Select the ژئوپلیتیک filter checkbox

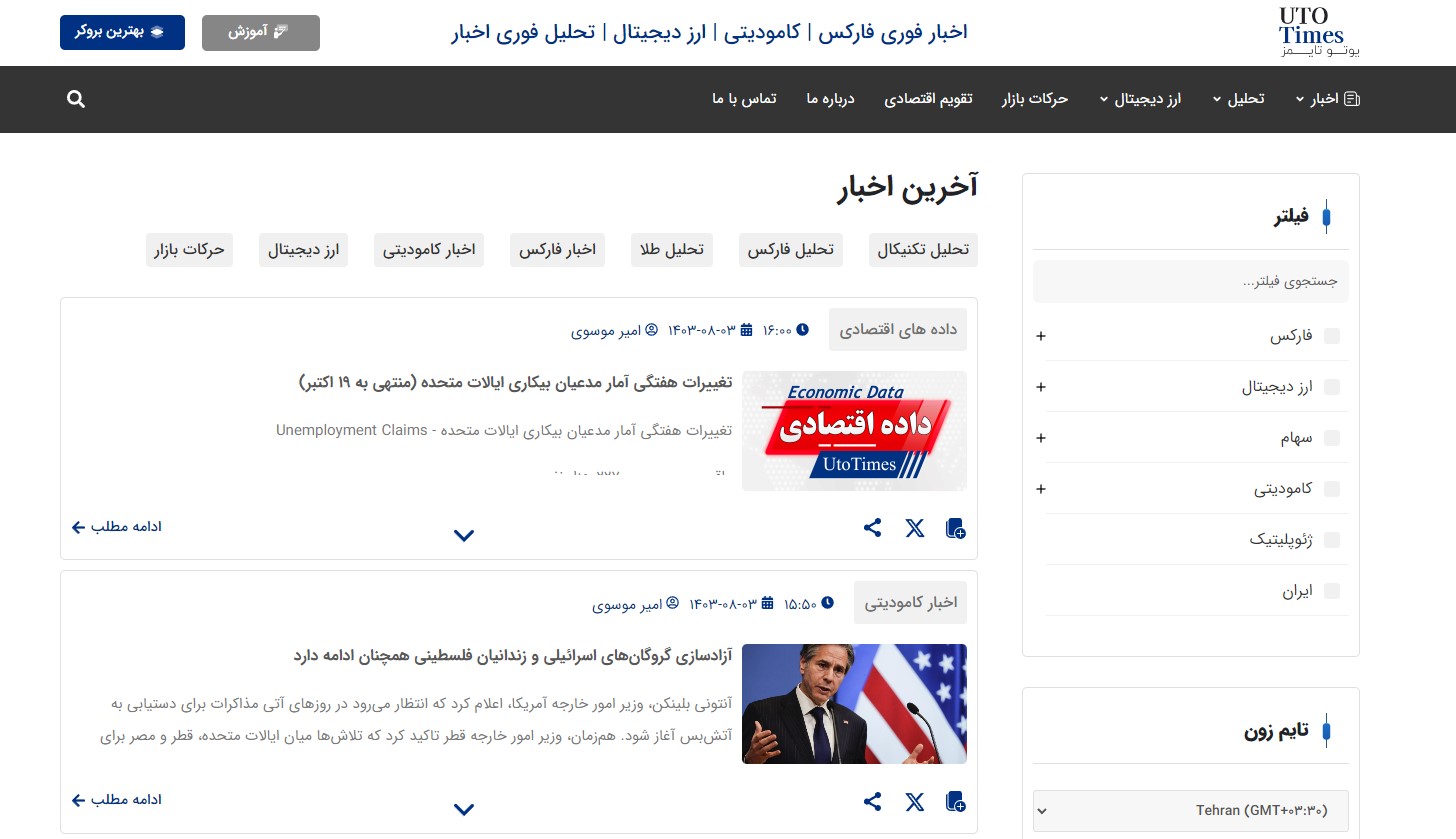point(1331,540)
